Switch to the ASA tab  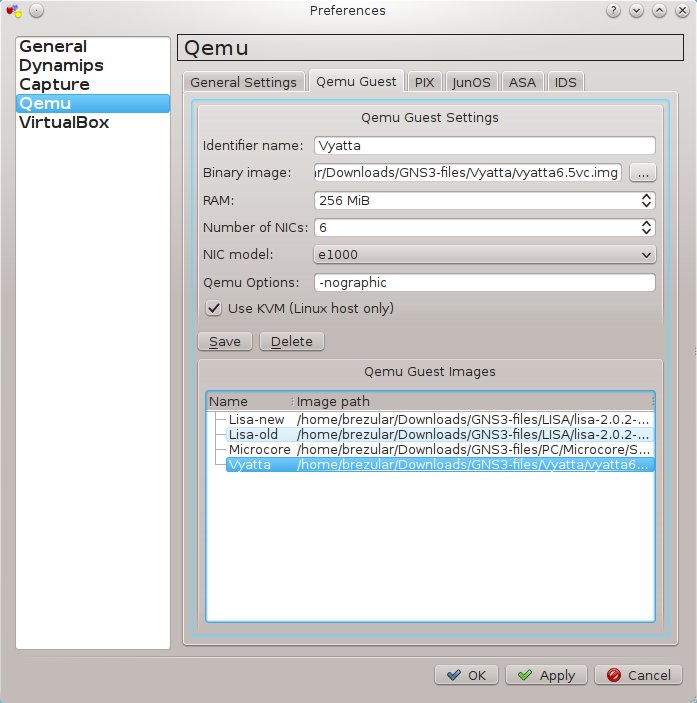[x=522, y=82]
